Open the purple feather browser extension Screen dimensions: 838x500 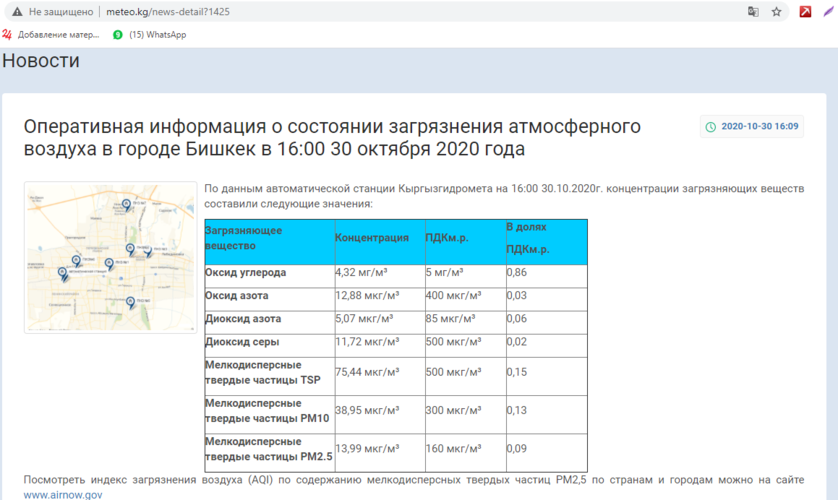click(829, 11)
